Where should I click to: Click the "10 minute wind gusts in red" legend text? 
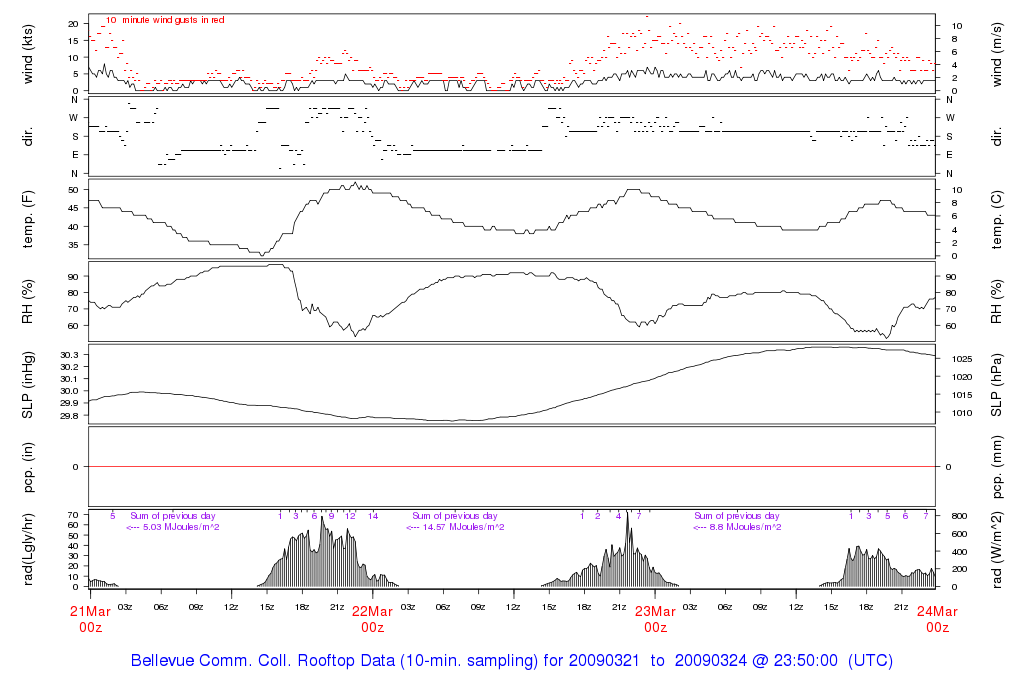pos(165,20)
